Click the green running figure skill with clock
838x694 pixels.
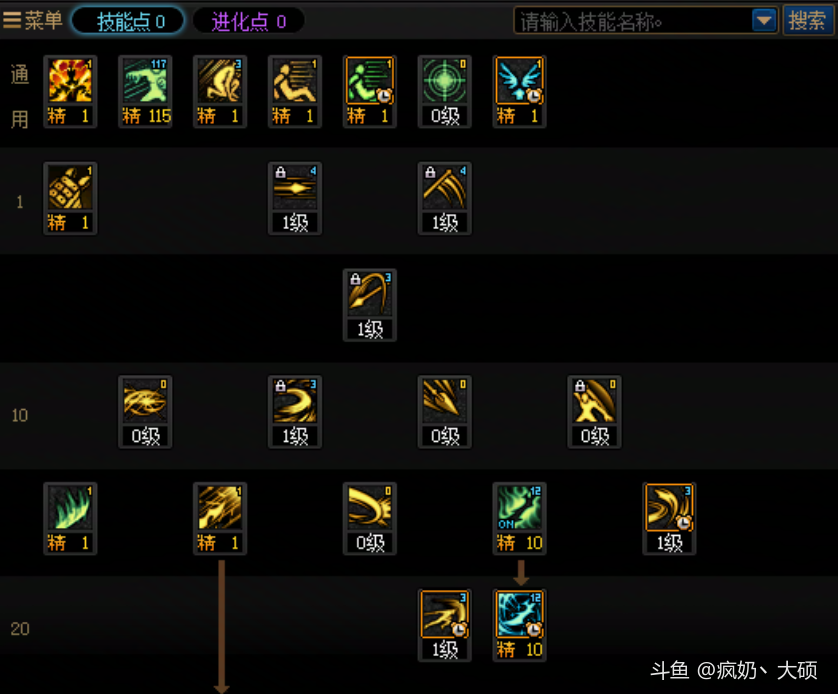[x=369, y=91]
